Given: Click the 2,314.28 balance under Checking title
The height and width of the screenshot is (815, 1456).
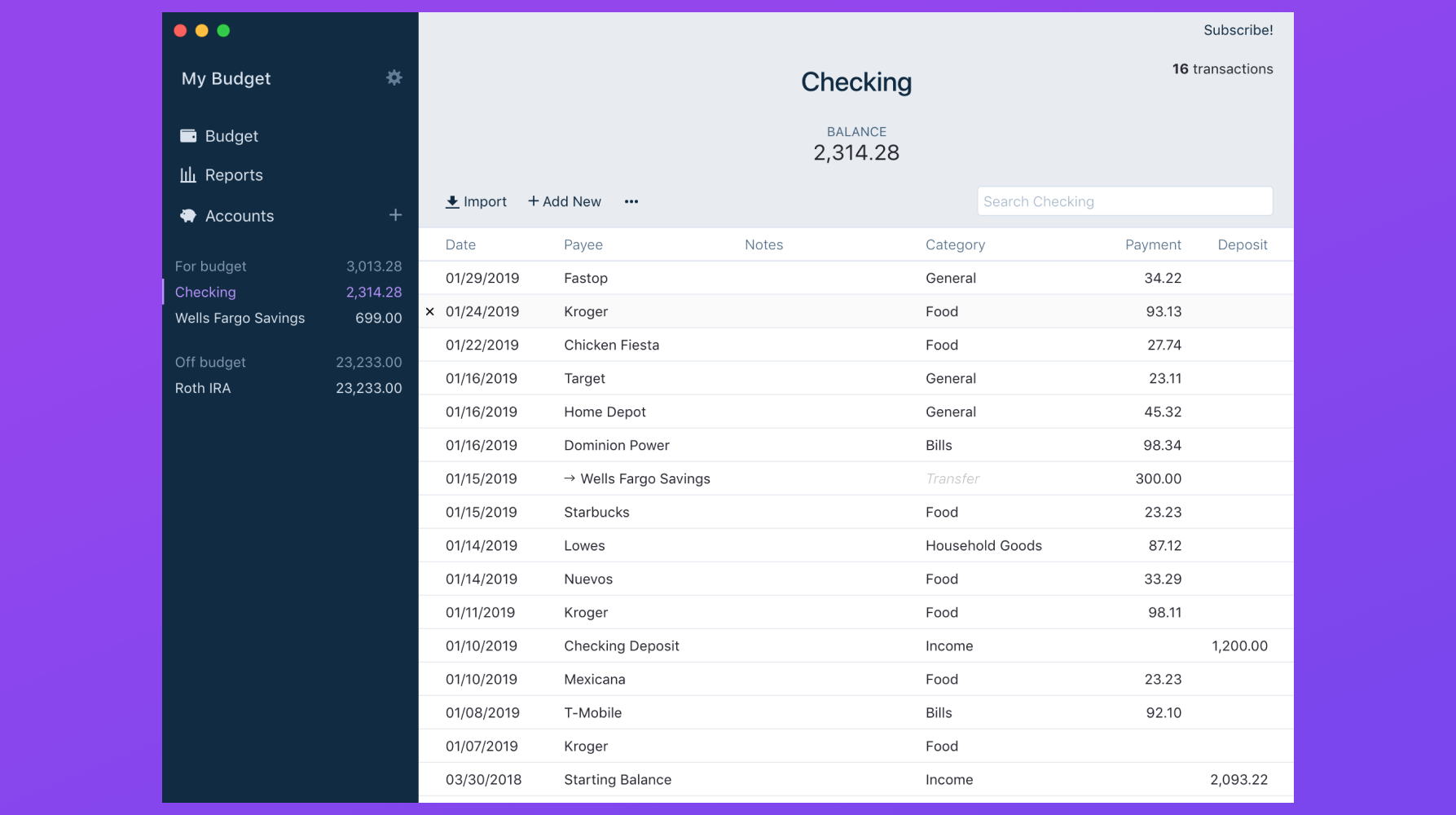Looking at the screenshot, I should (x=856, y=152).
